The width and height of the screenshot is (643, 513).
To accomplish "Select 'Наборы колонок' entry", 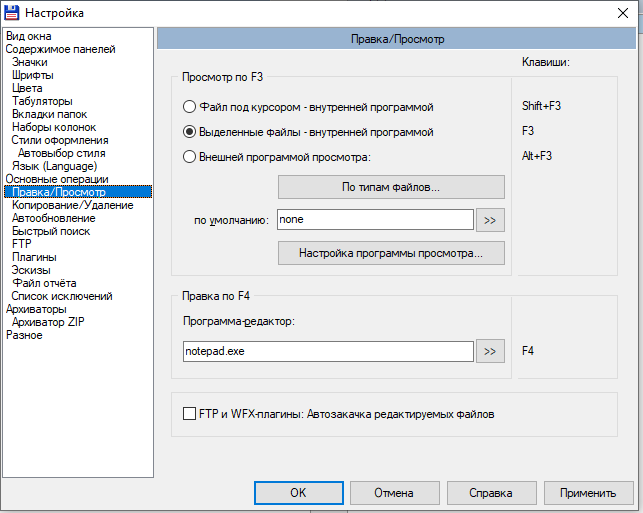I will (54, 127).
